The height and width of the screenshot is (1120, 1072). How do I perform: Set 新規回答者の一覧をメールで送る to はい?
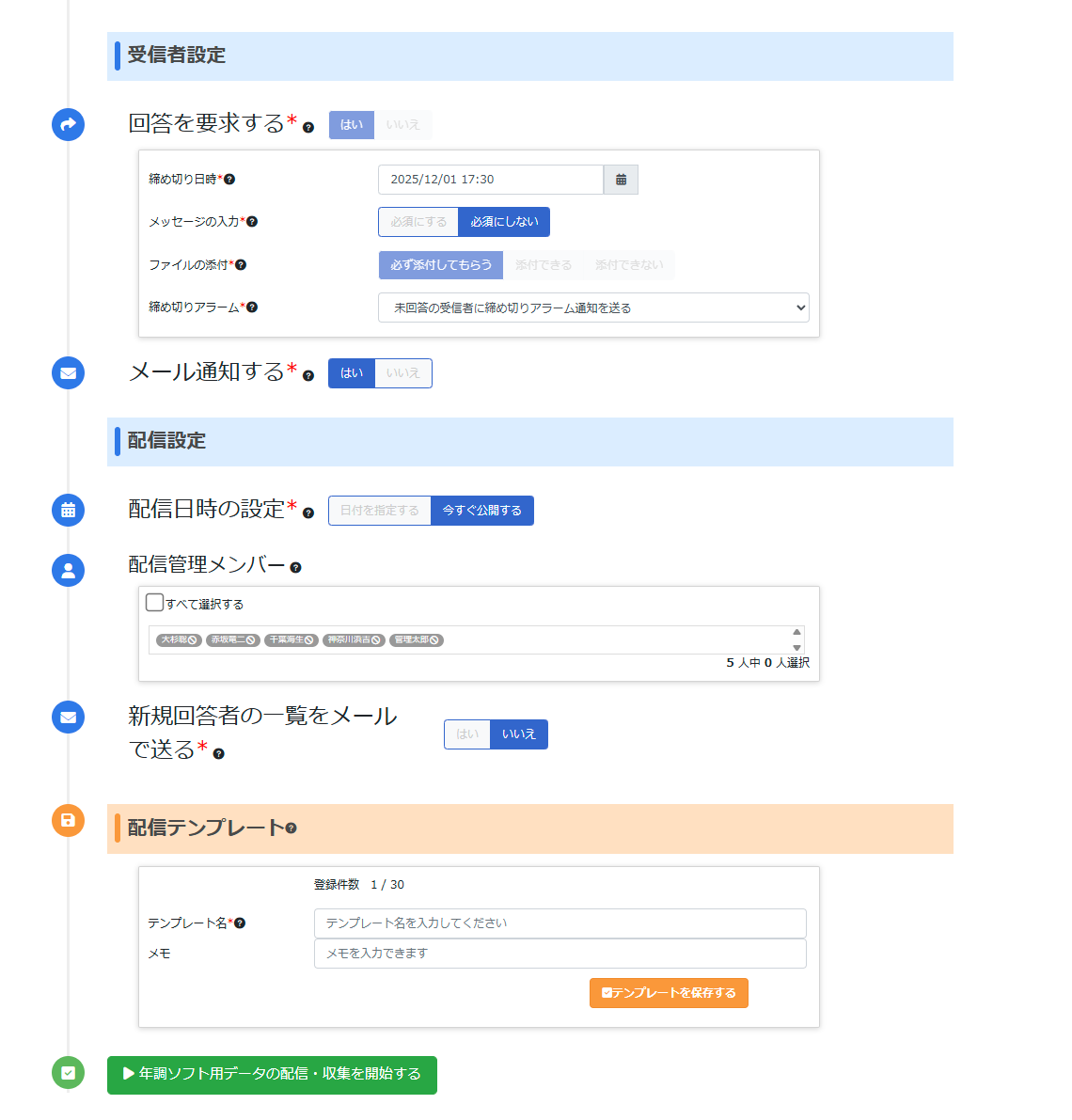click(x=467, y=734)
